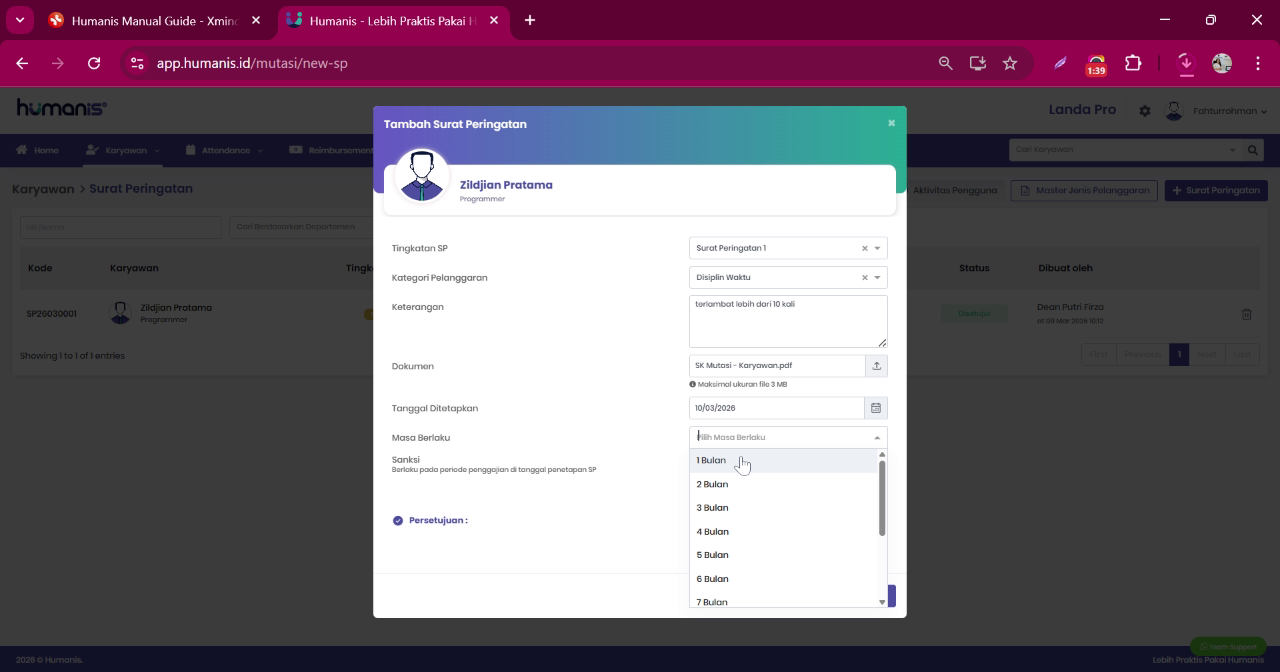Expand the Tingkatan SP dropdown arrow
Screen dimensions: 1280x672
[878, 248]
